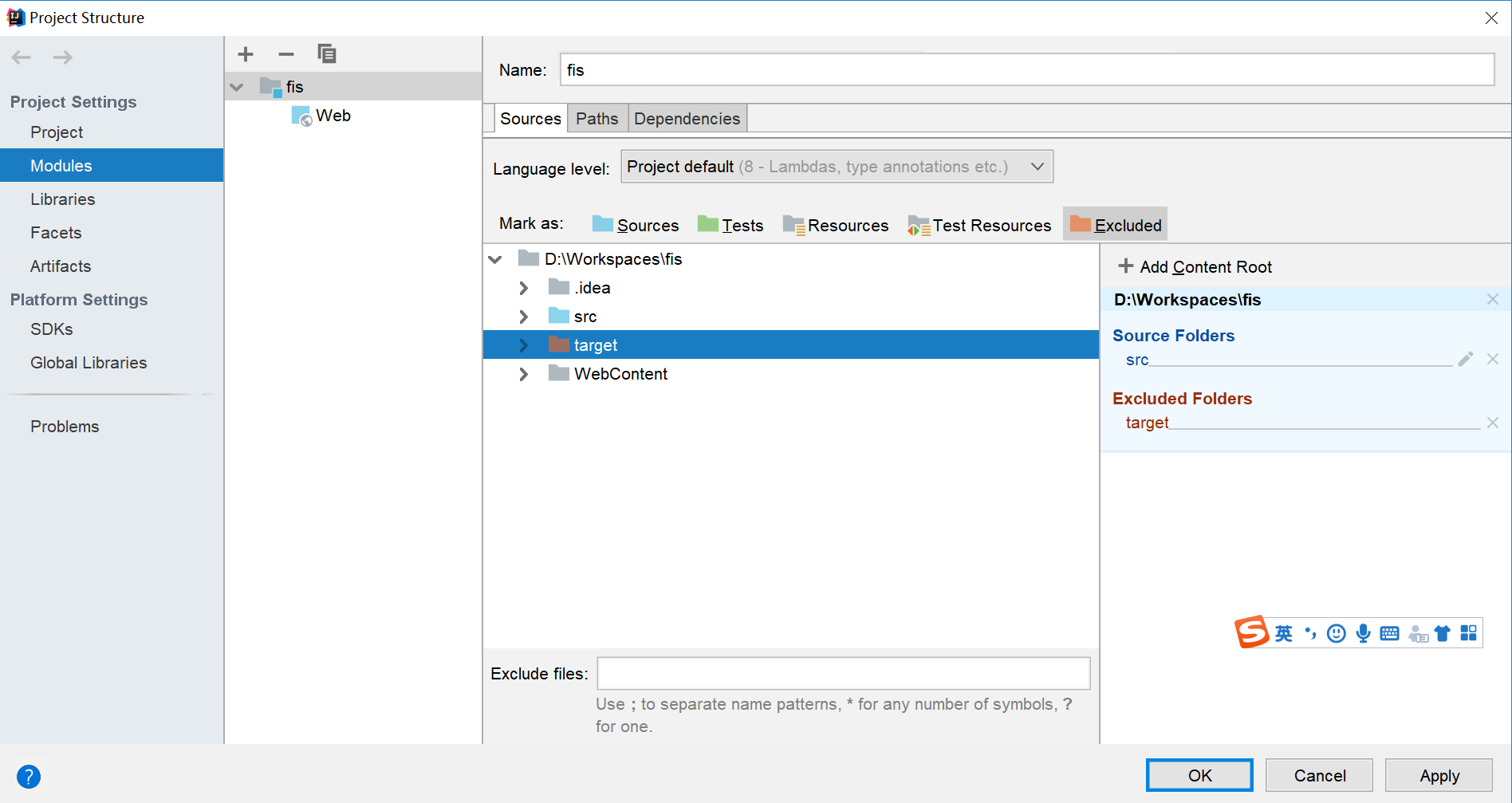Image resolution: width=1512 pixels, height=803 pixels.
Task: Expand the WebContent folder
Action: pyautogui.click(x=524, y=374)
